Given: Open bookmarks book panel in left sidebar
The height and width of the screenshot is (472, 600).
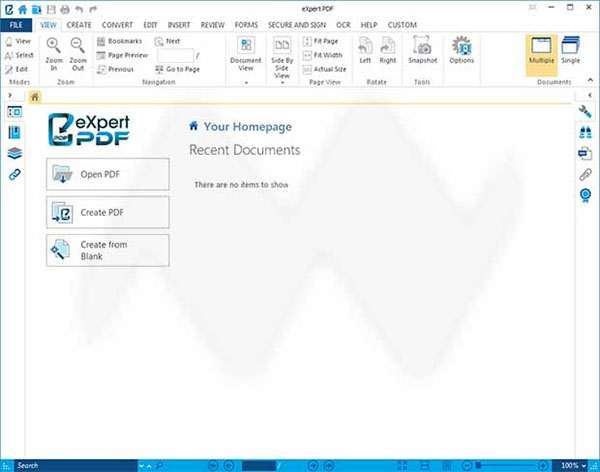Looking at the screenshot, I should [15, 132].
